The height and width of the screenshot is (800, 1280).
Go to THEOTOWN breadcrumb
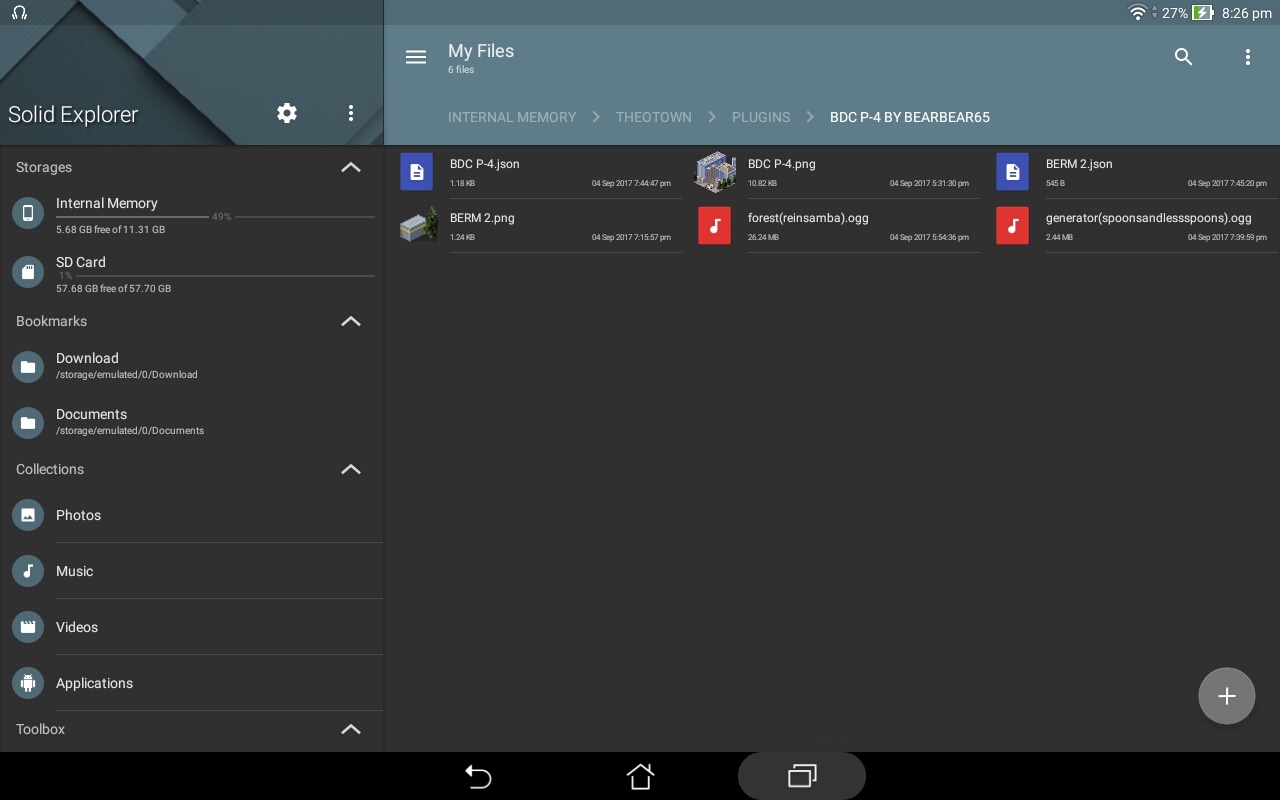(654, 117)
